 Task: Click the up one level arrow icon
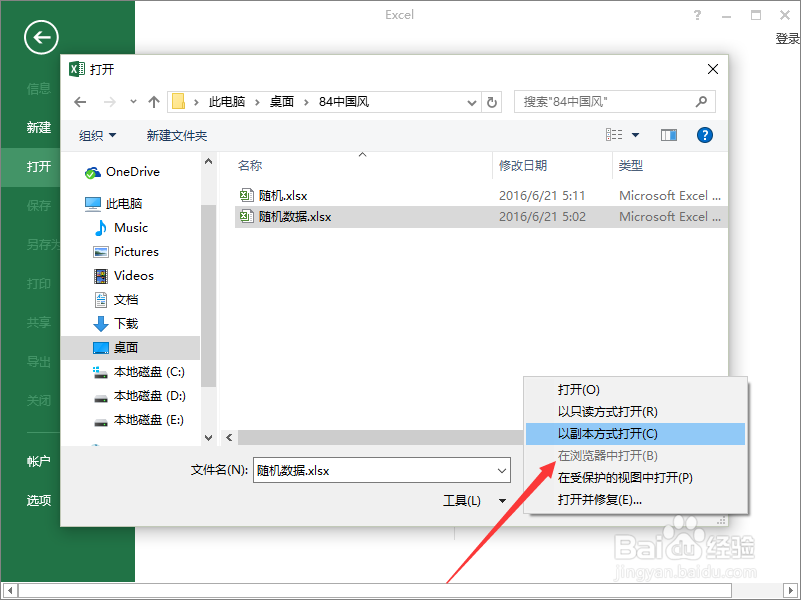click(153, 101)
